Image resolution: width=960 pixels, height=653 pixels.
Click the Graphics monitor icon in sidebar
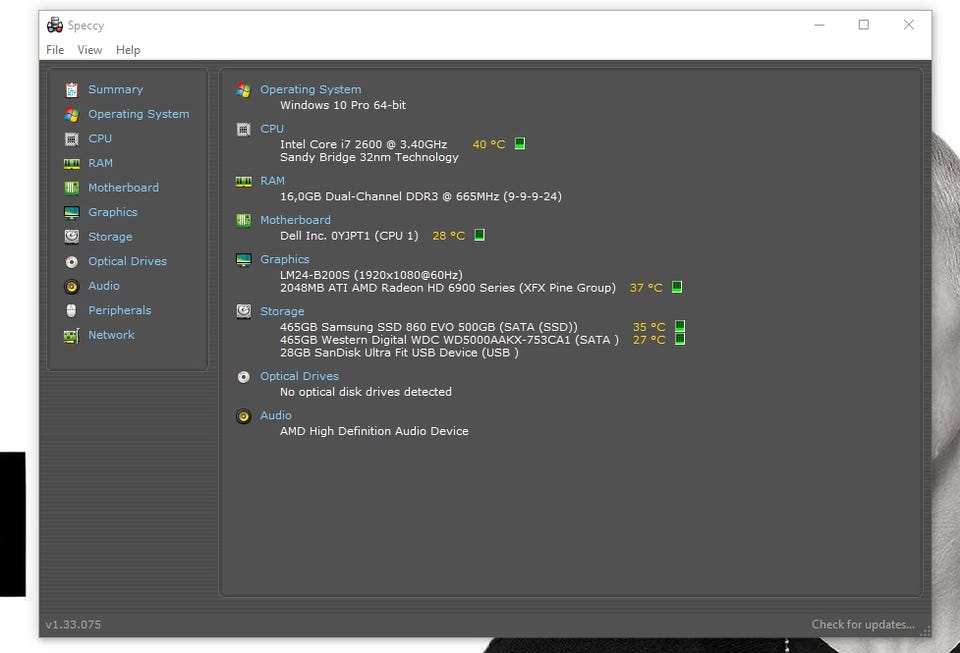click(x=72, y=212)
